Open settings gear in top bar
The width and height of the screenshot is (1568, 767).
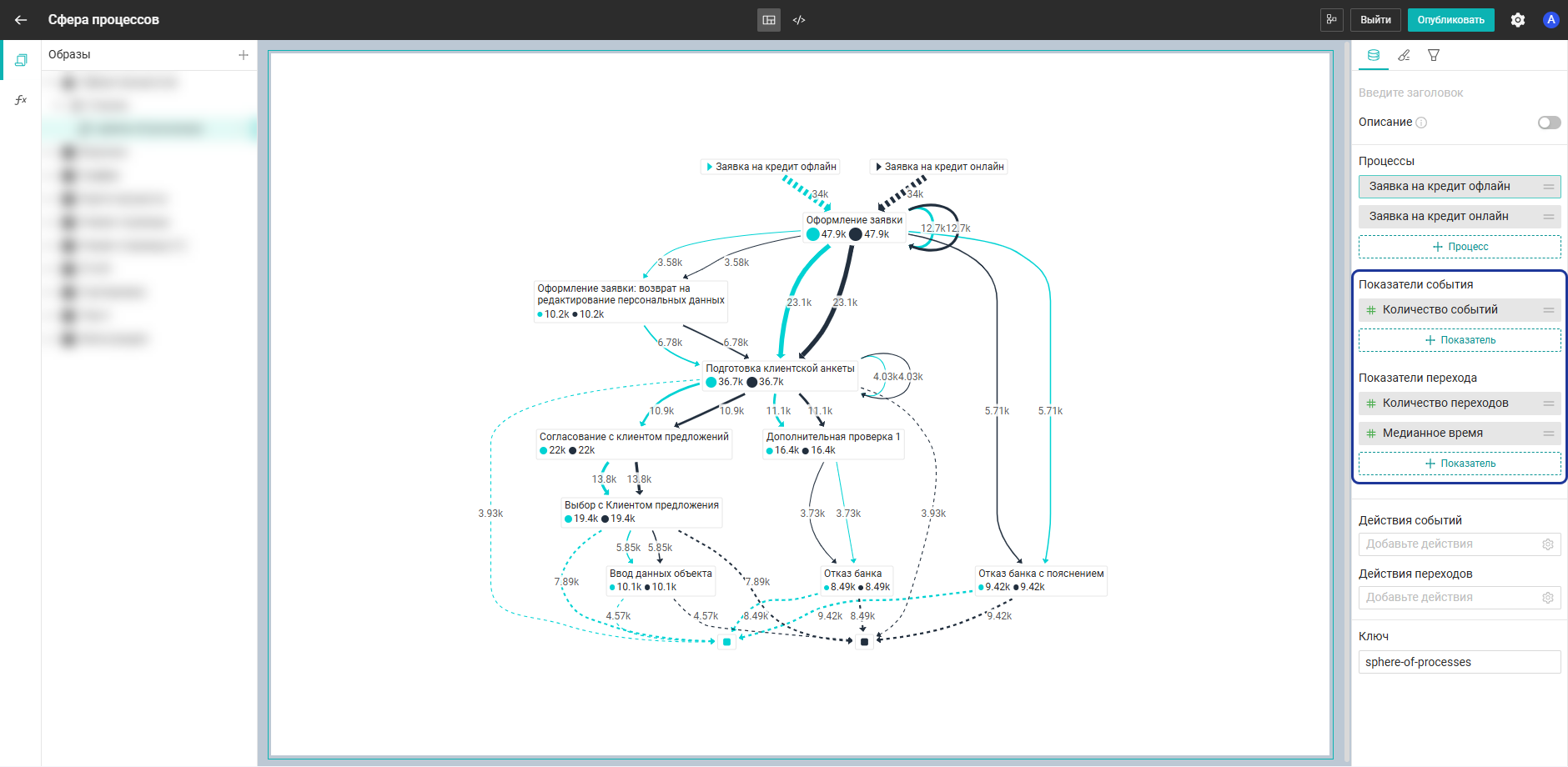tap(1518, 20)
